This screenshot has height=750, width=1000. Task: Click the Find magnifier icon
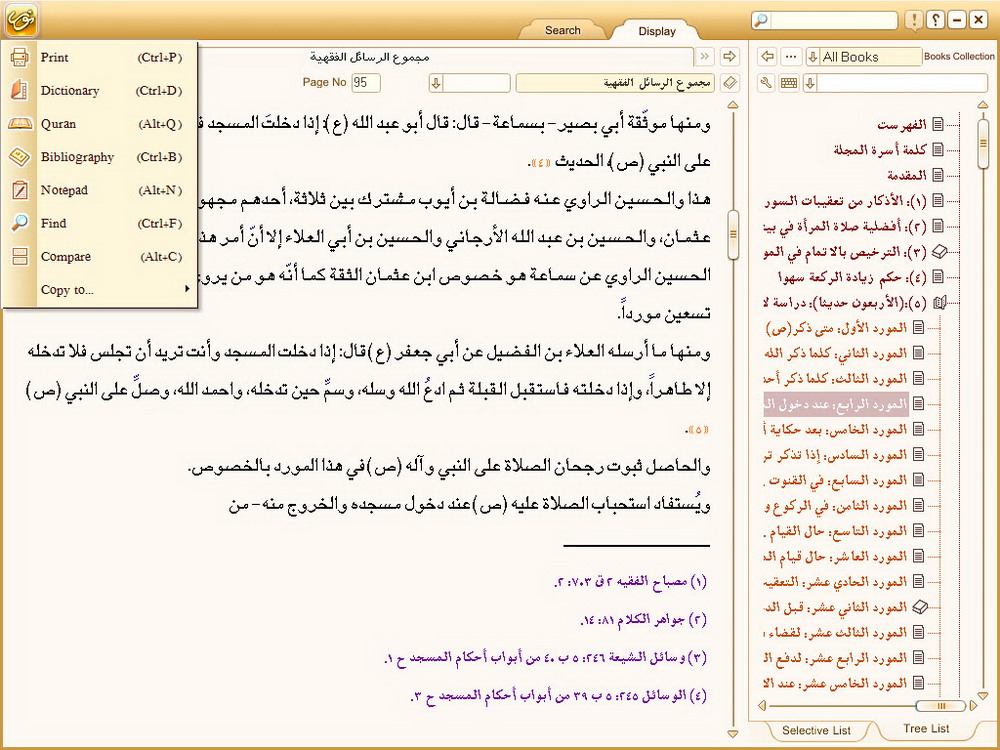[20, 223]
